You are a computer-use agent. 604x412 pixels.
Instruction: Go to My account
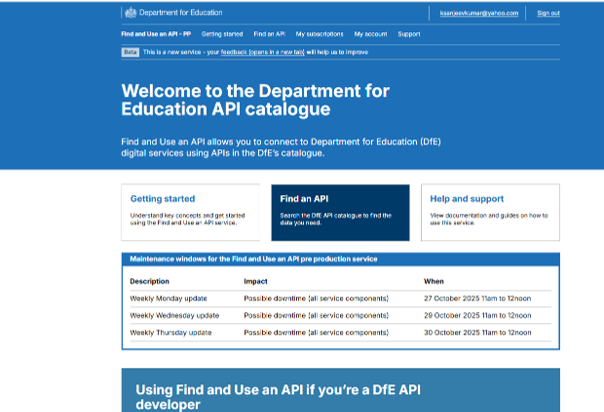coord(371,34)
